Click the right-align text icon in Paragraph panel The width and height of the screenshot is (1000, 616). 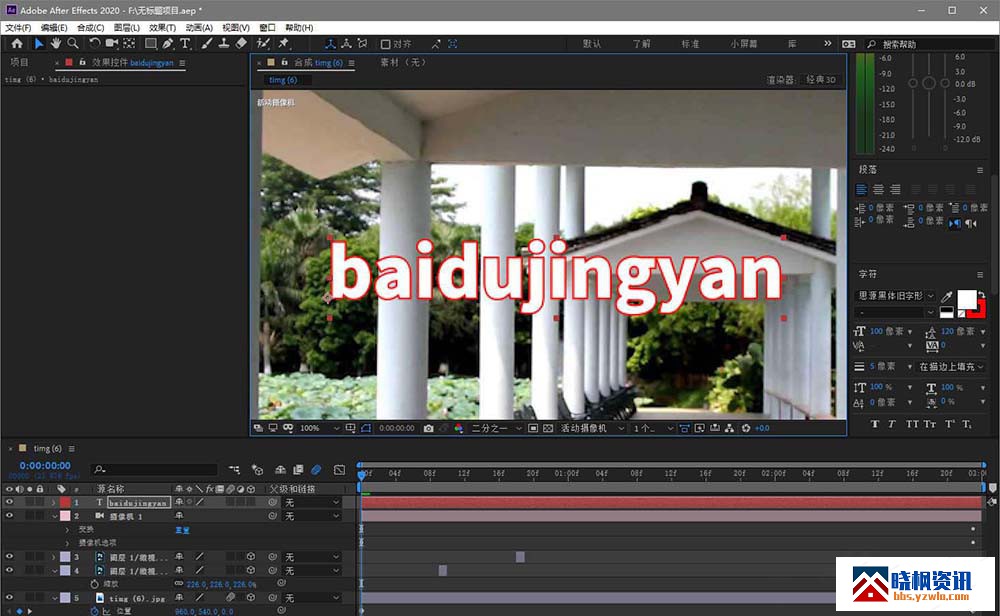pos(895,189)
